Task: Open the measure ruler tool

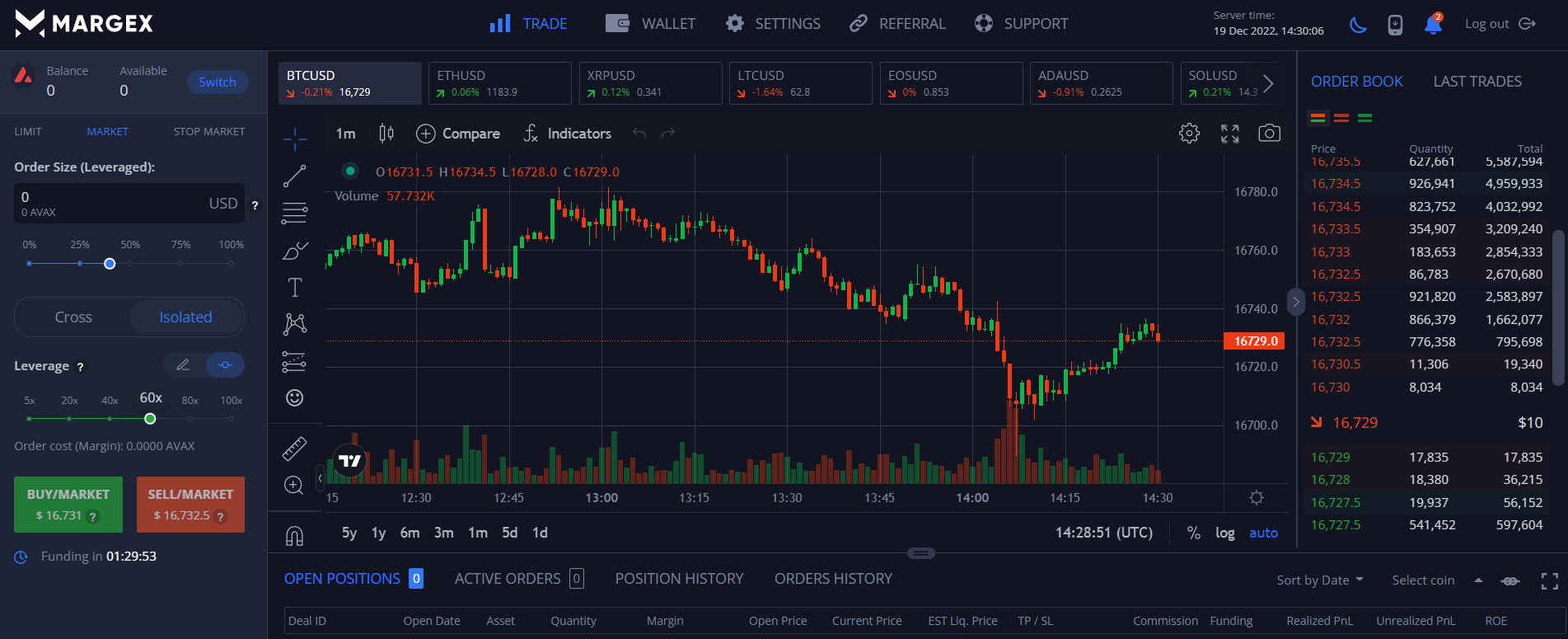Action: 294,449
